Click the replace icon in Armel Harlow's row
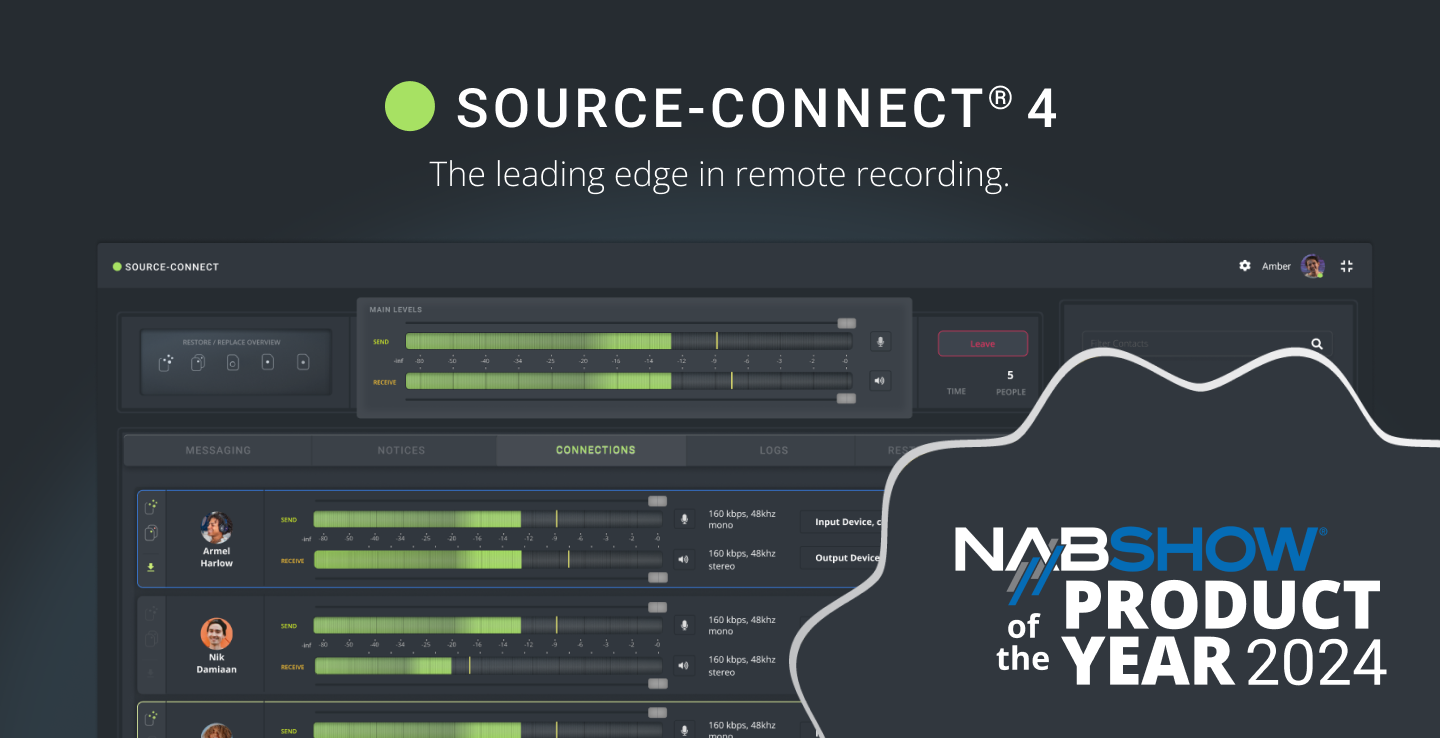Image resolution: width=1440 pixels, height=738 pixels. [x=151, y=533]
